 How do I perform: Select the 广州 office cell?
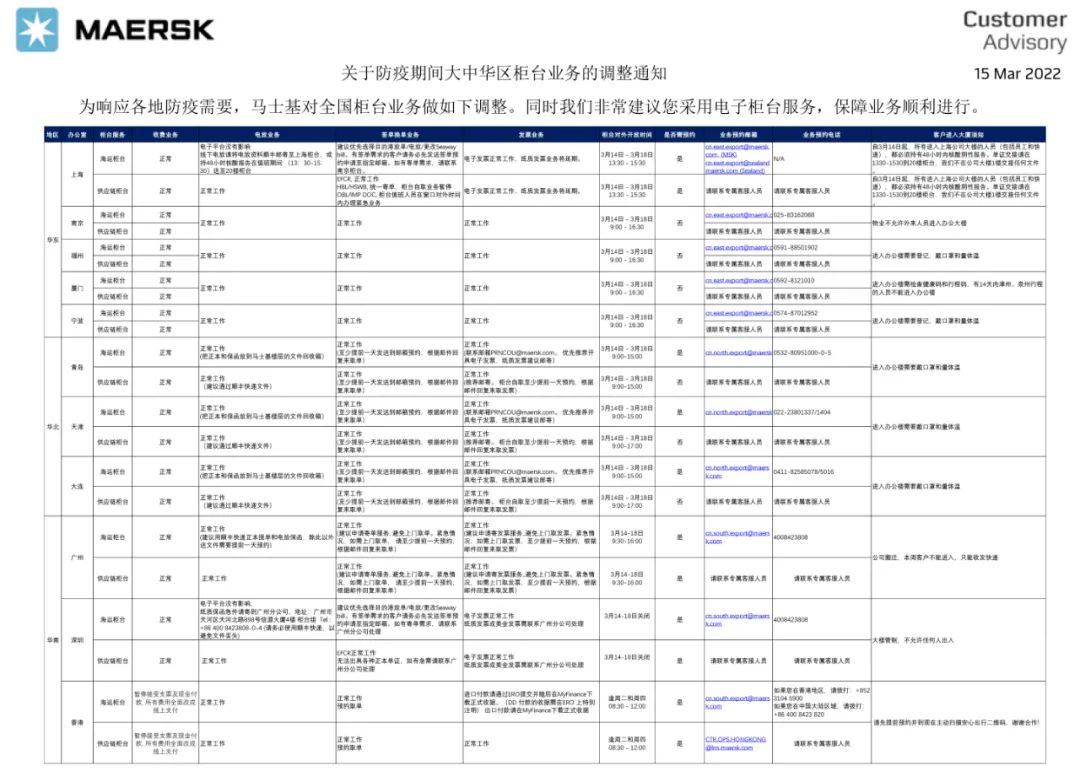[77, 557]
